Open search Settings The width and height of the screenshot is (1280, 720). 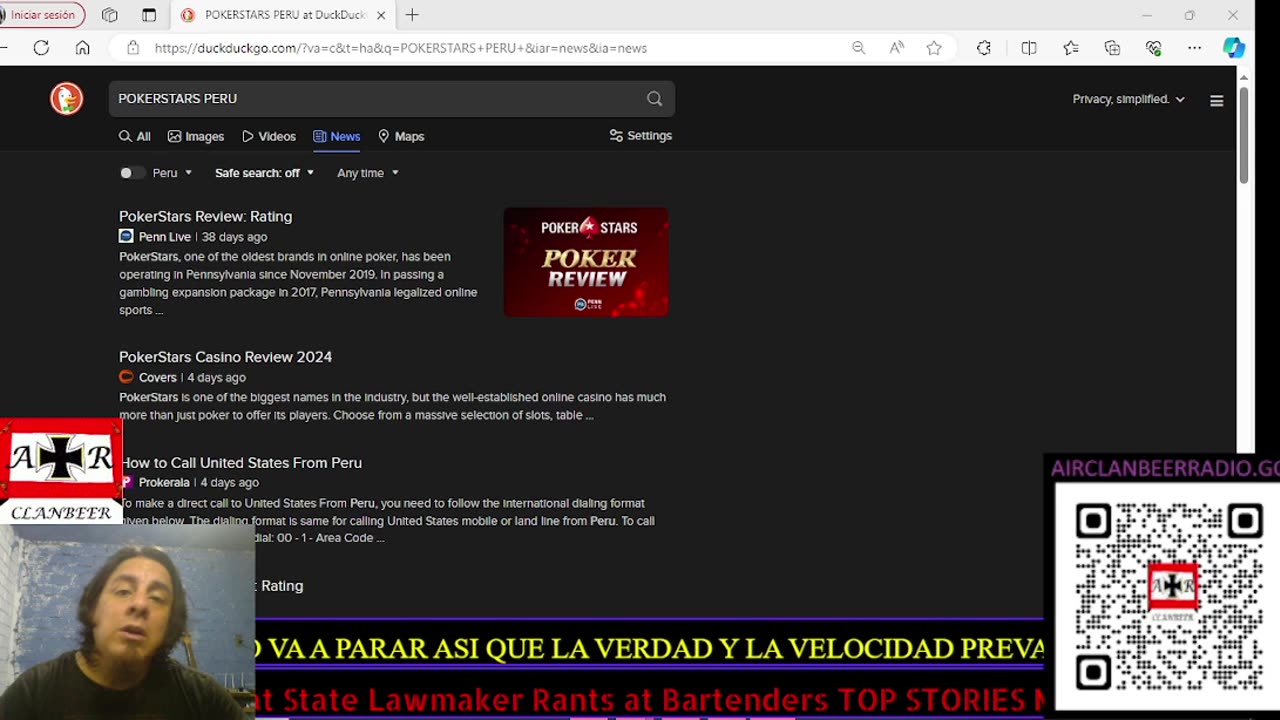coord(641,135)
